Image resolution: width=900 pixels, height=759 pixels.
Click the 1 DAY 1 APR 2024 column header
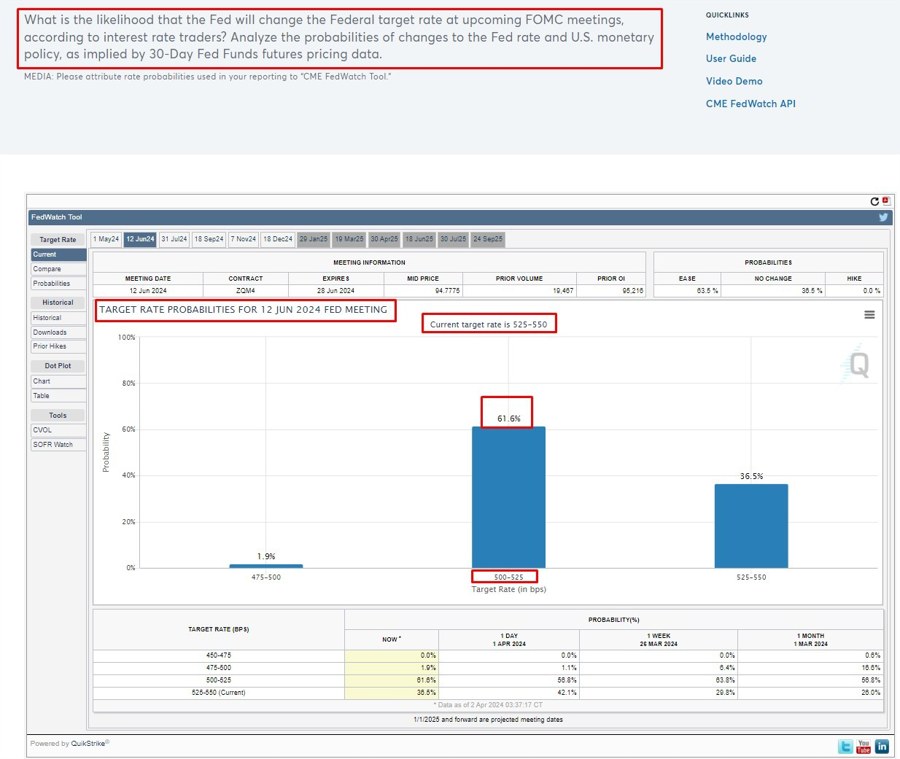click(x=509, y=640)
